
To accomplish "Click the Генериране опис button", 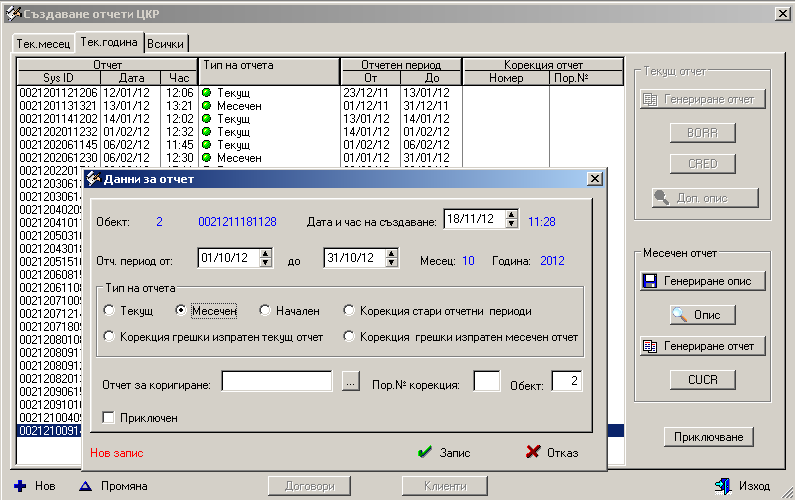I will pos(703,281).
